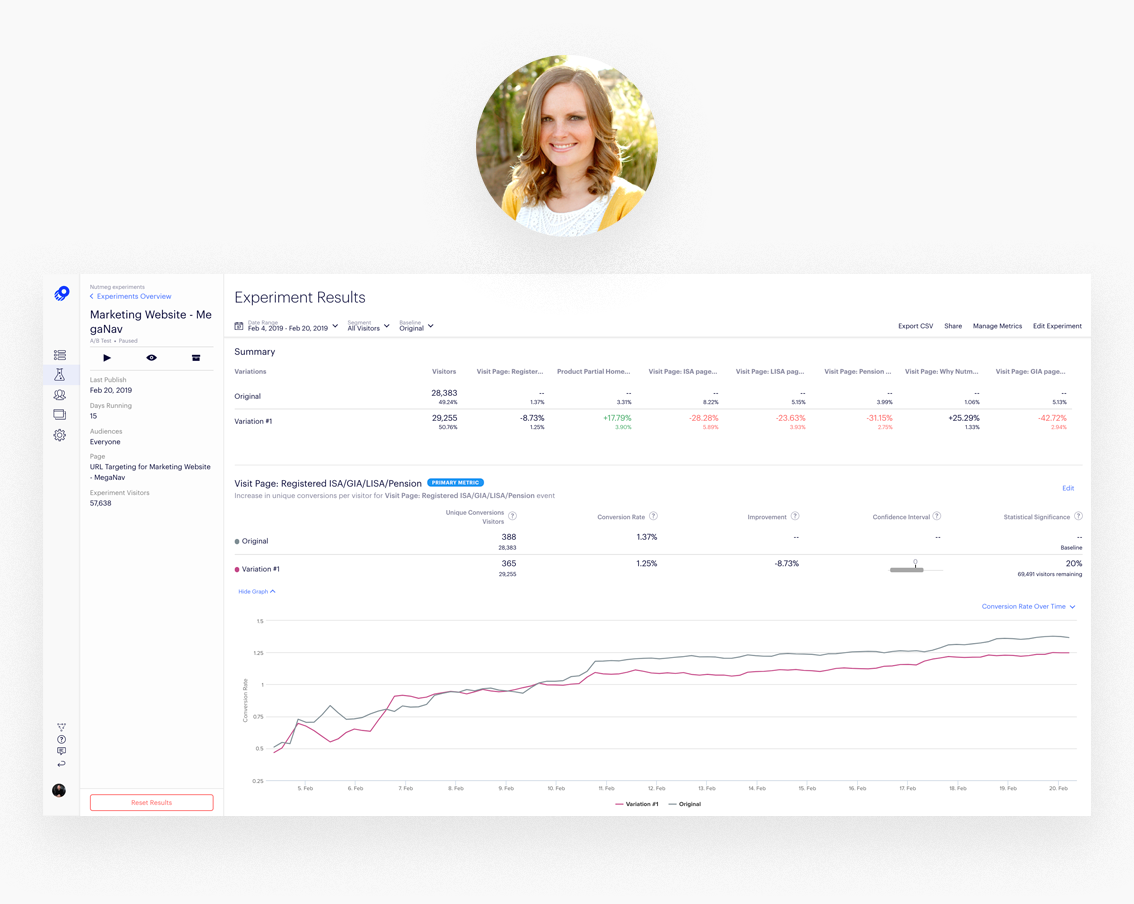Image resolution: width=1134 pixels, height=904 pixels.
Task: Open the settings gear sidebar icon
Action: coord(60,435)
